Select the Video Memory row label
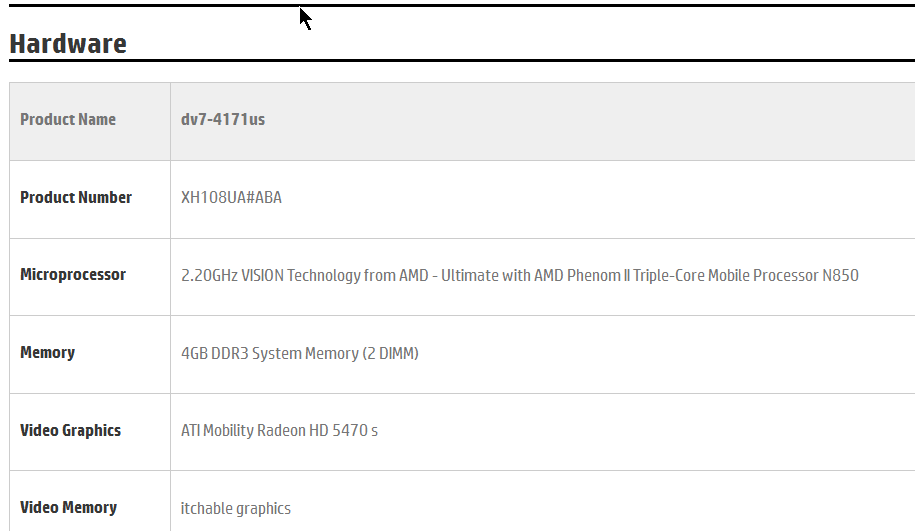 click(68, 508)
